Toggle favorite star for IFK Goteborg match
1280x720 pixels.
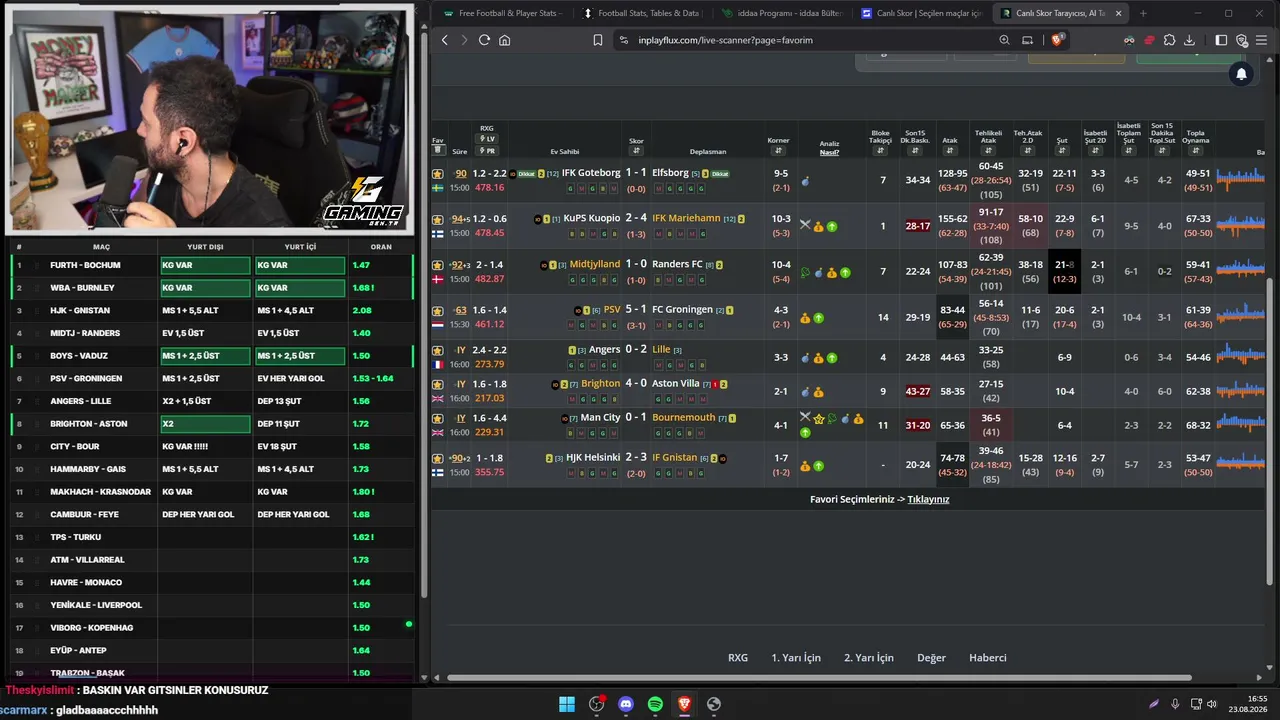[x=437, y=174]
